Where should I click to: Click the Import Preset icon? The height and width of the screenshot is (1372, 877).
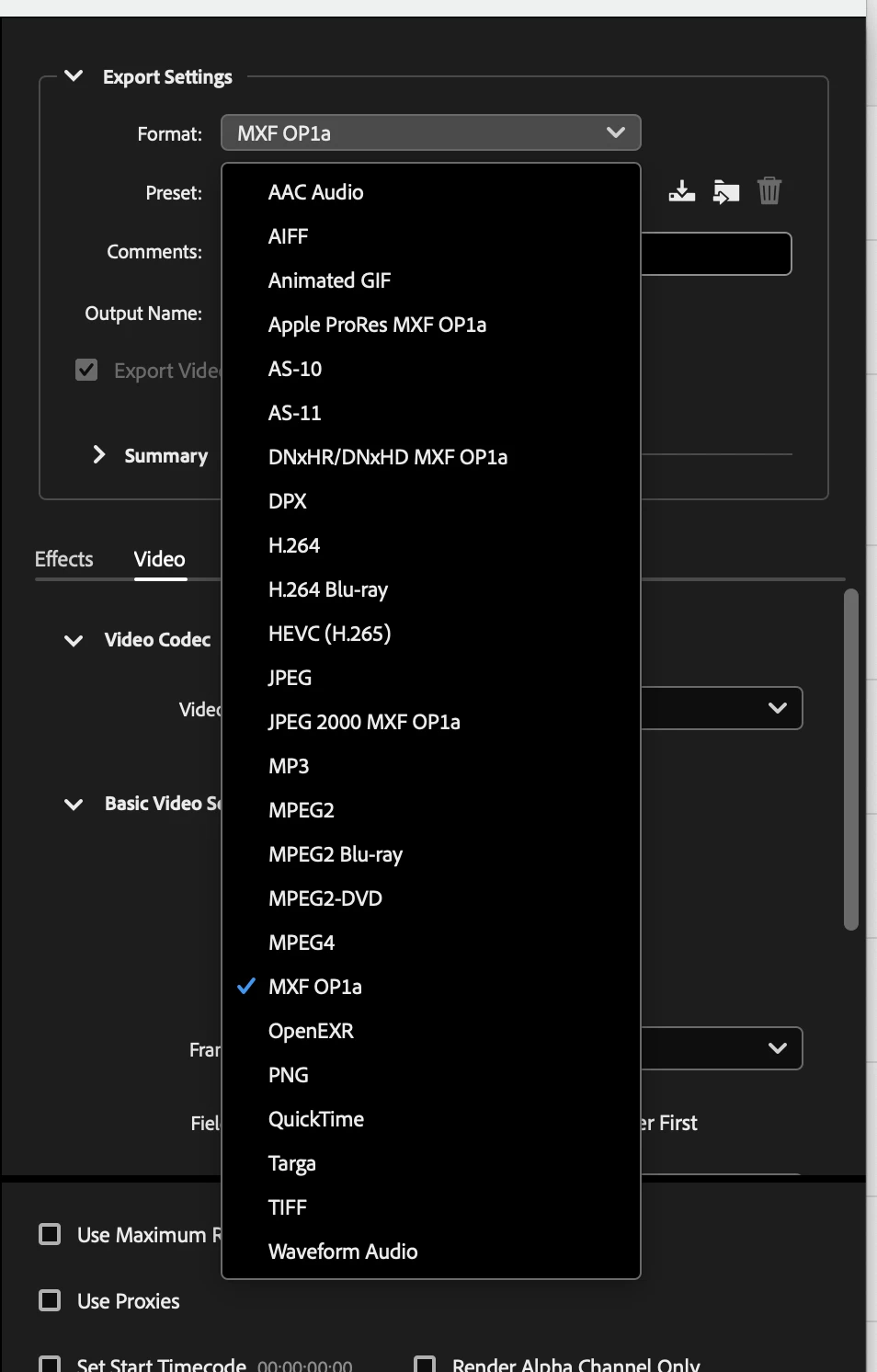coord(726,191)
